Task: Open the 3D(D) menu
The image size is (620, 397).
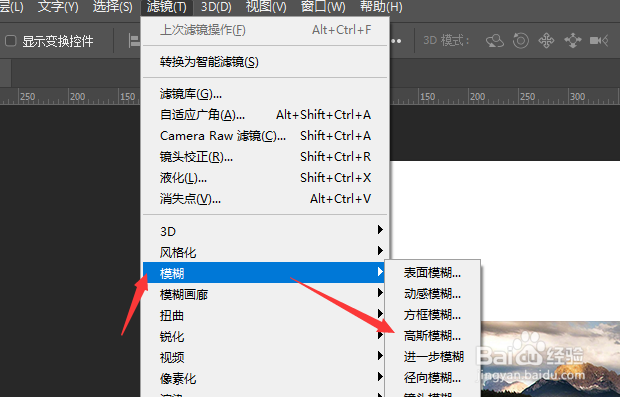Action: [216, 7]
